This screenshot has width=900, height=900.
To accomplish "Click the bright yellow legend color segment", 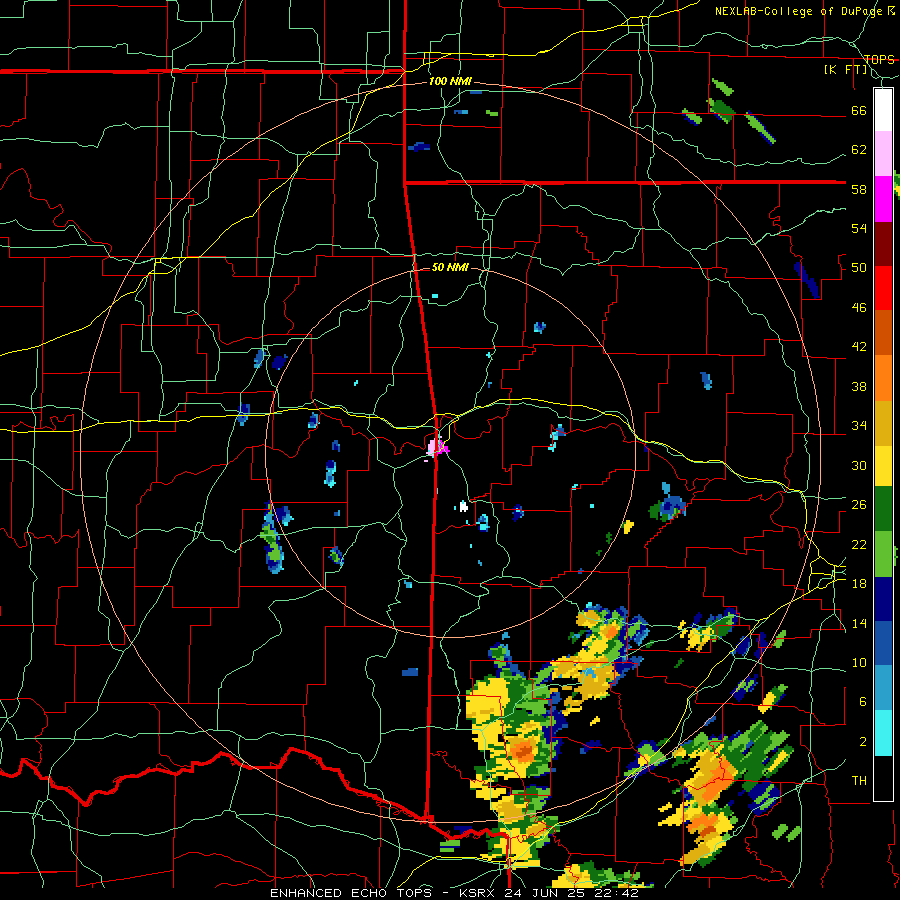I will (x=883, y=465).
